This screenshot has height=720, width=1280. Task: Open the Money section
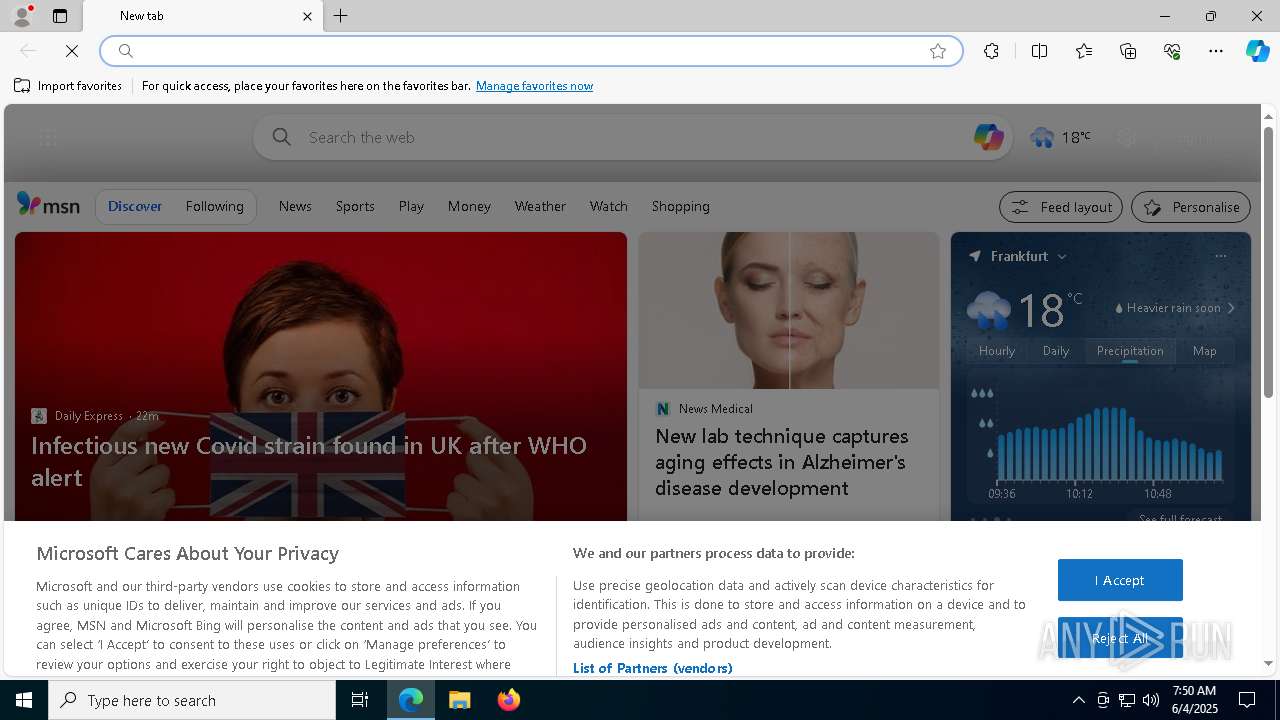(469, 206)
